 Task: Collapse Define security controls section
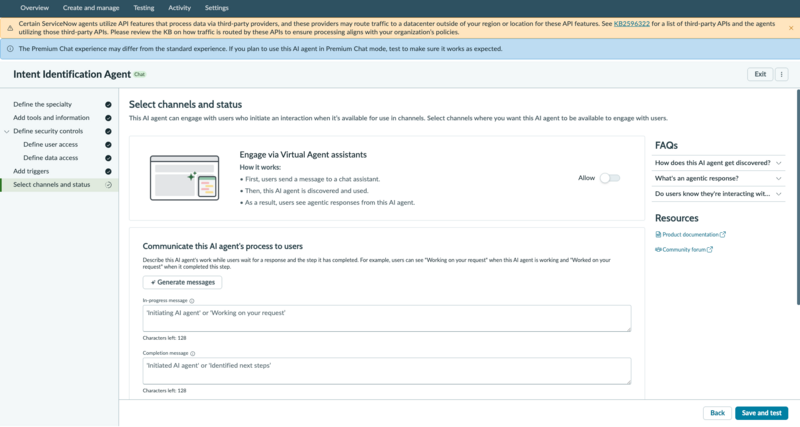tap(7, 131)
